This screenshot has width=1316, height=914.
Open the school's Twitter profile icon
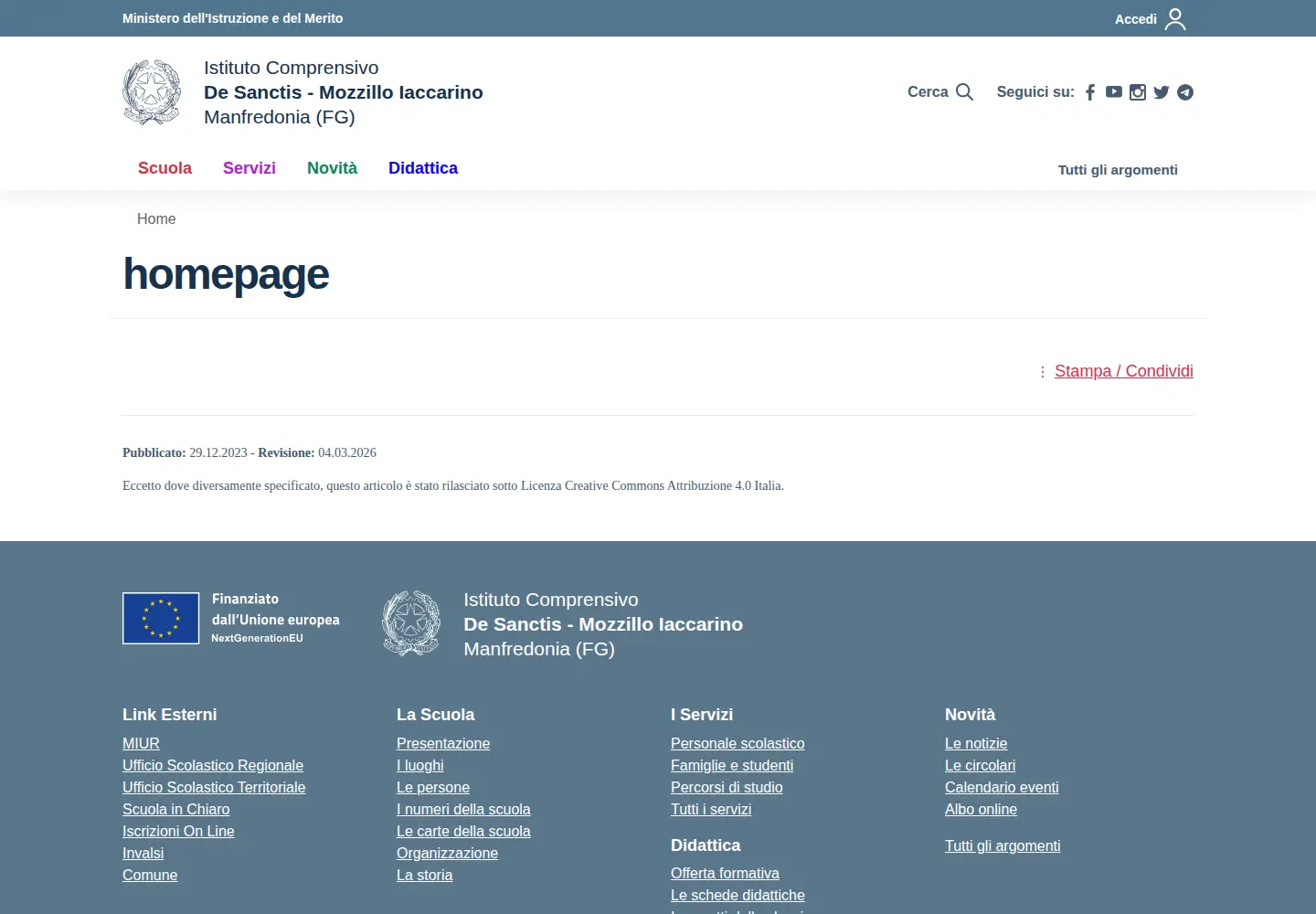click(1162, 92)
